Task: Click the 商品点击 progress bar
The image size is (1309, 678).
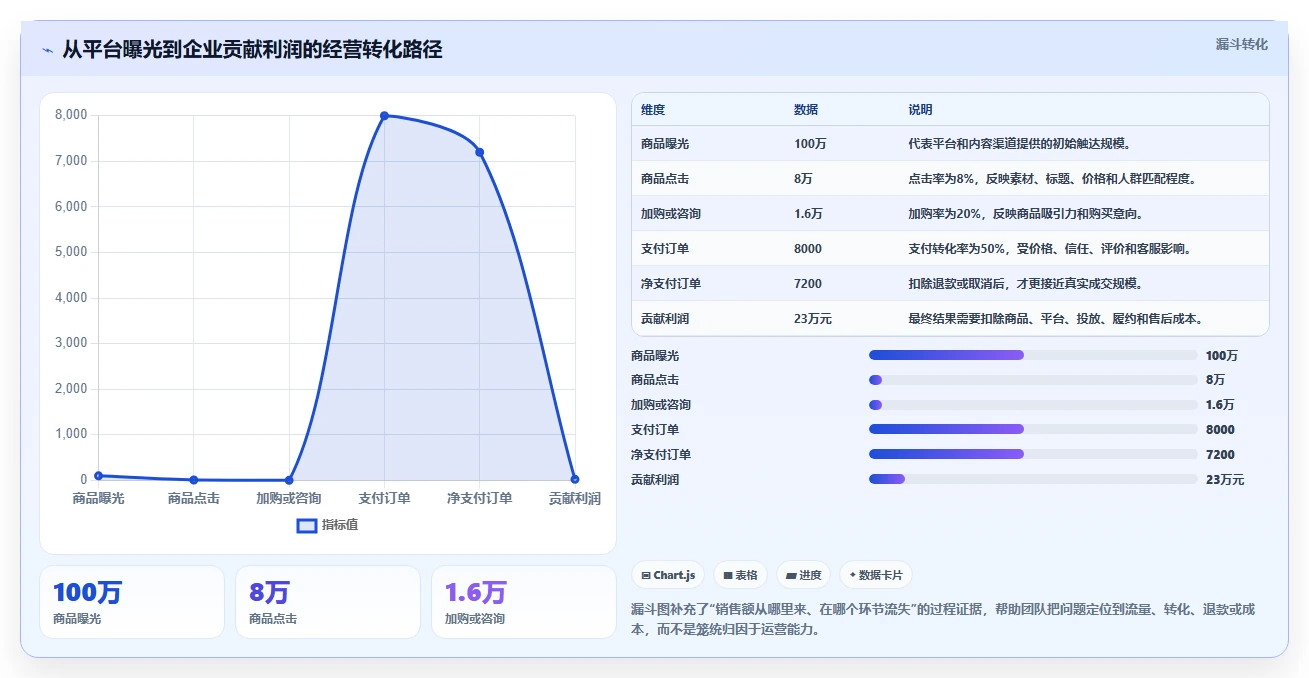Action: pos(1033,380)
